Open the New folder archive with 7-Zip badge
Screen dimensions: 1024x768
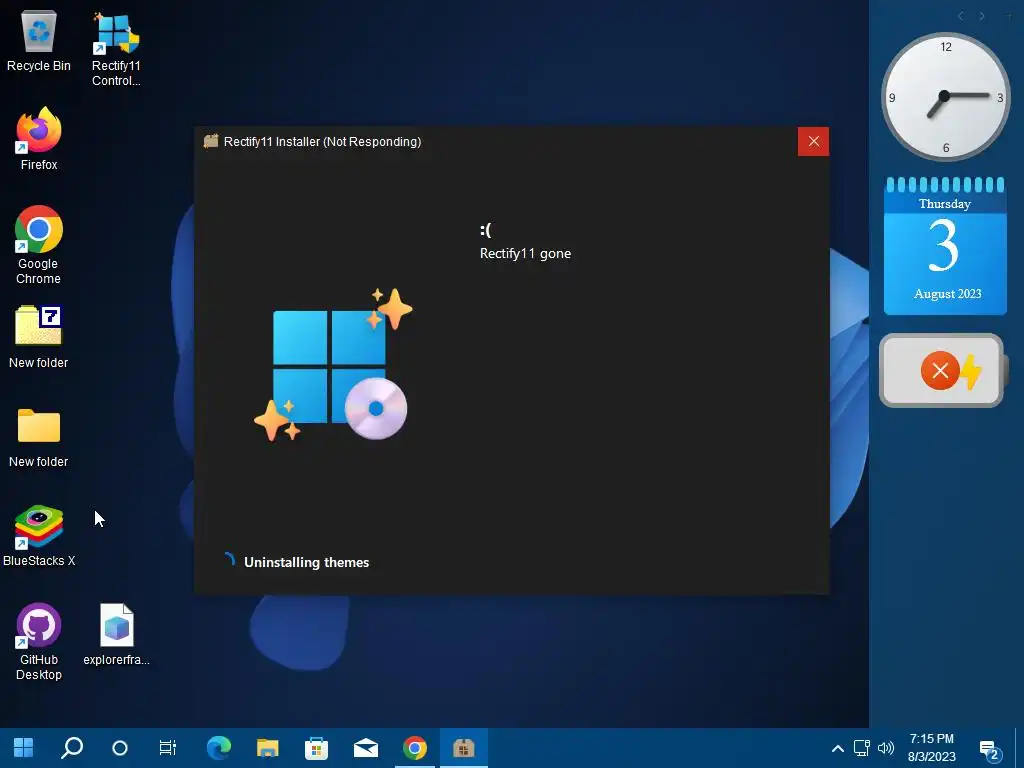click(39, 337)
